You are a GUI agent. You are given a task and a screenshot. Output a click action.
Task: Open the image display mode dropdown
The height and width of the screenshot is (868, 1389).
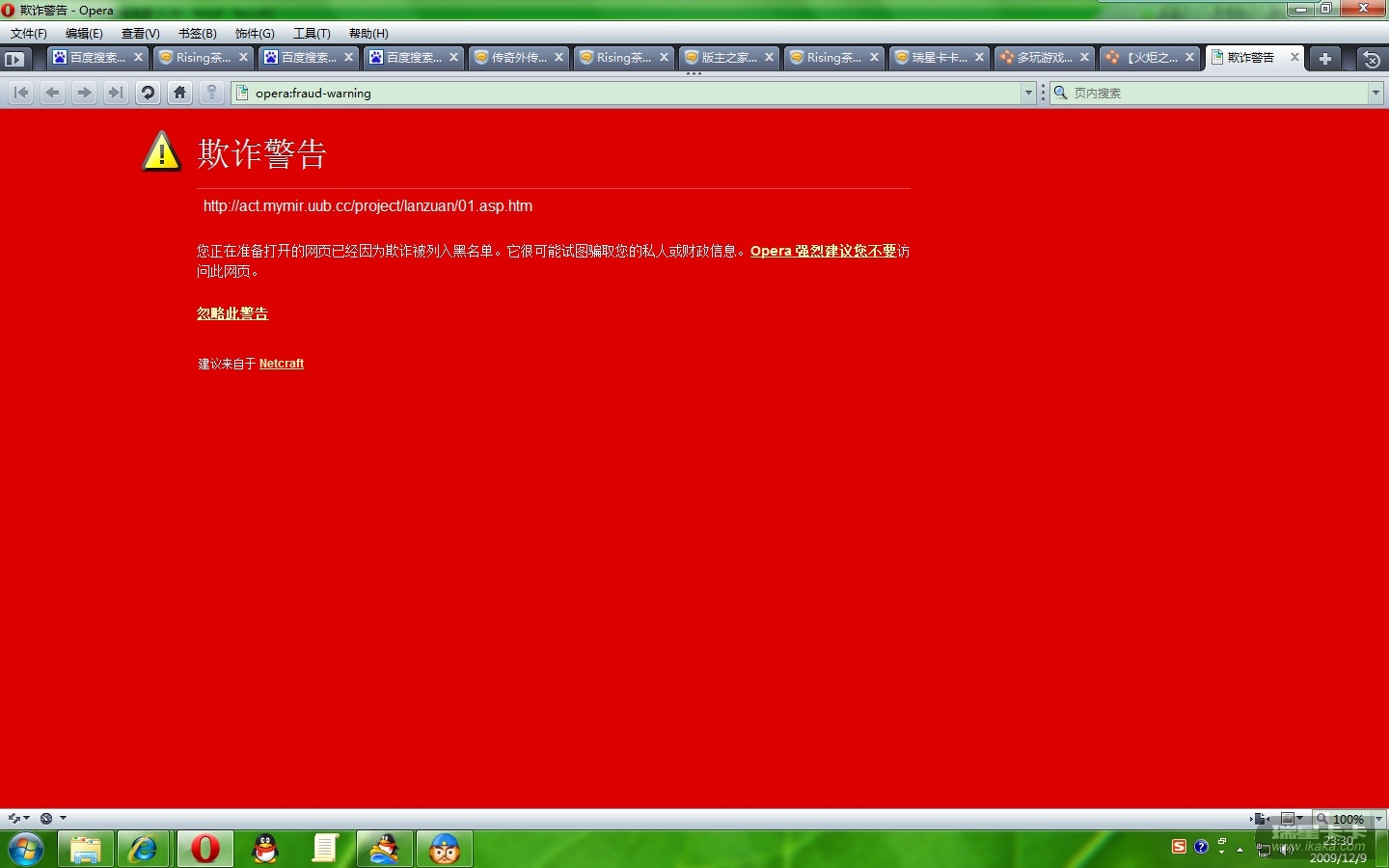pos(1300,819)
